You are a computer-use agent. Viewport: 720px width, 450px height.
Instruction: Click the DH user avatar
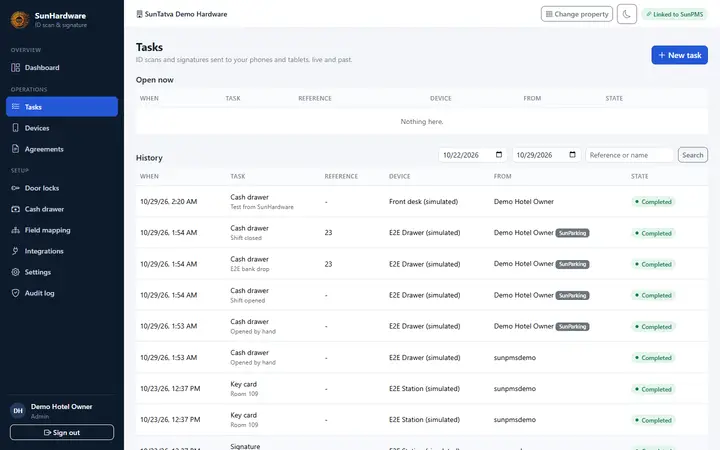click(18, 411)
